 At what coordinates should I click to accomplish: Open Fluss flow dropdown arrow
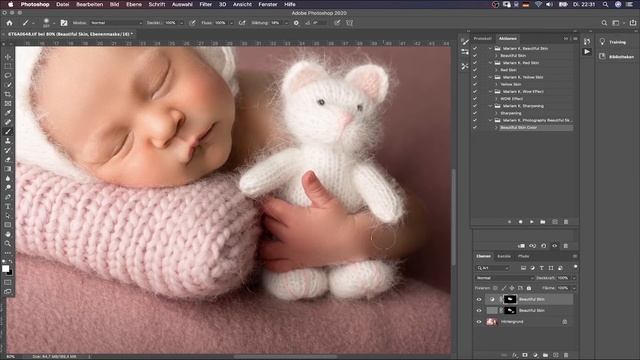coord(231,23)
